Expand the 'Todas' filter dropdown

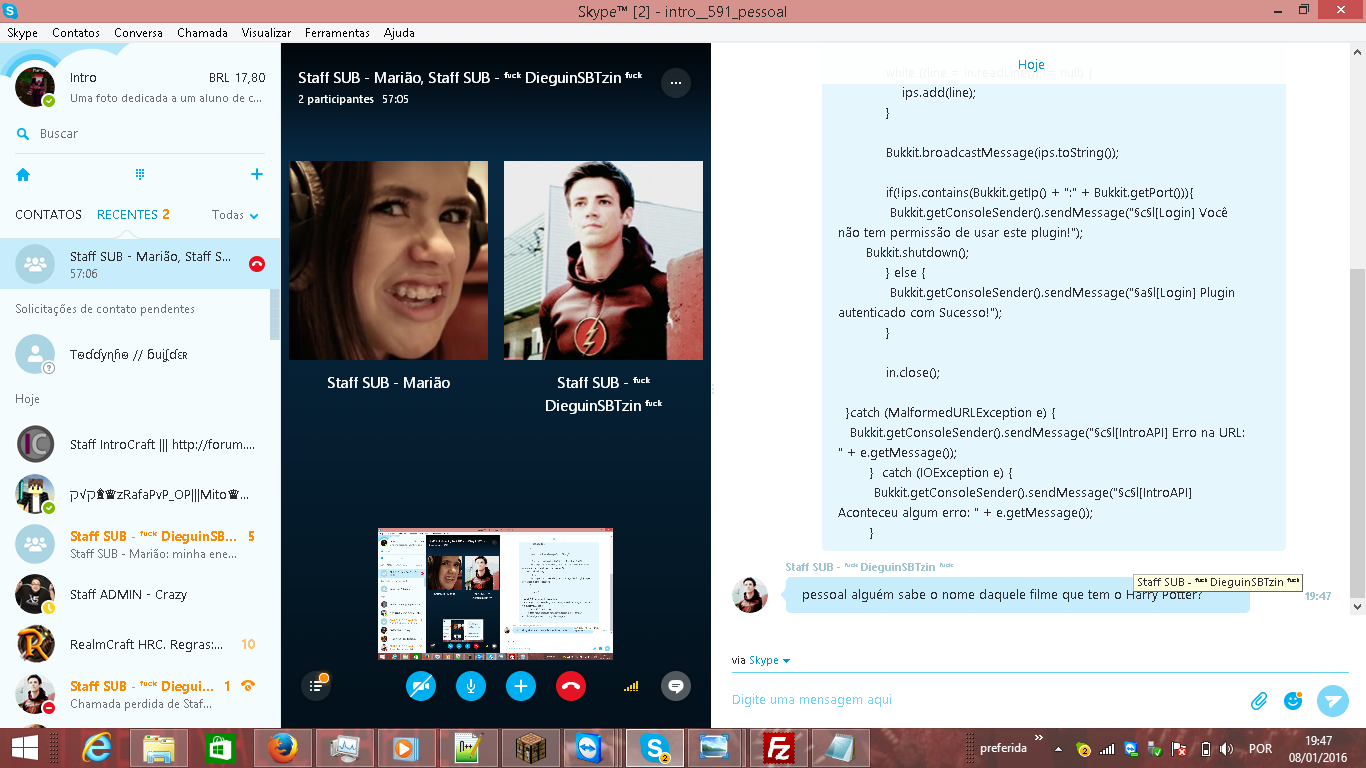[x=236, y=215]
